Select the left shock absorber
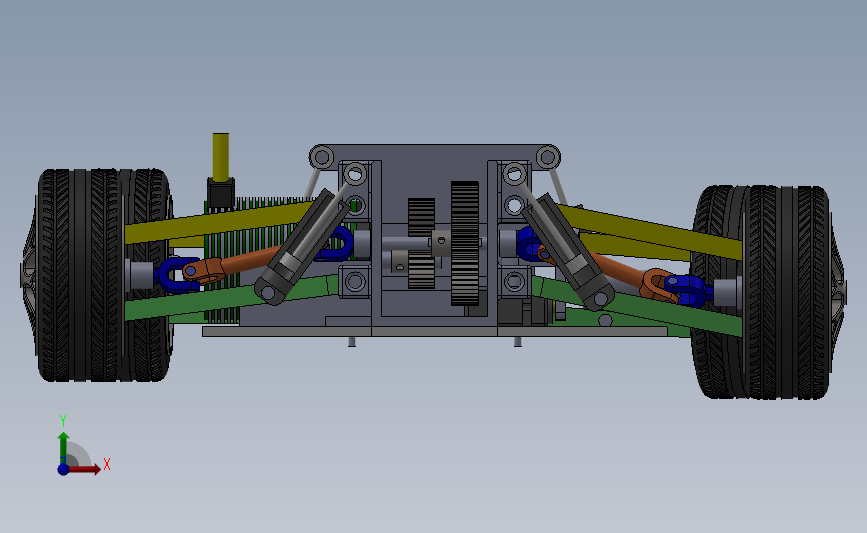The height and width of the screenshot is (533, 867). coord(301,247)
